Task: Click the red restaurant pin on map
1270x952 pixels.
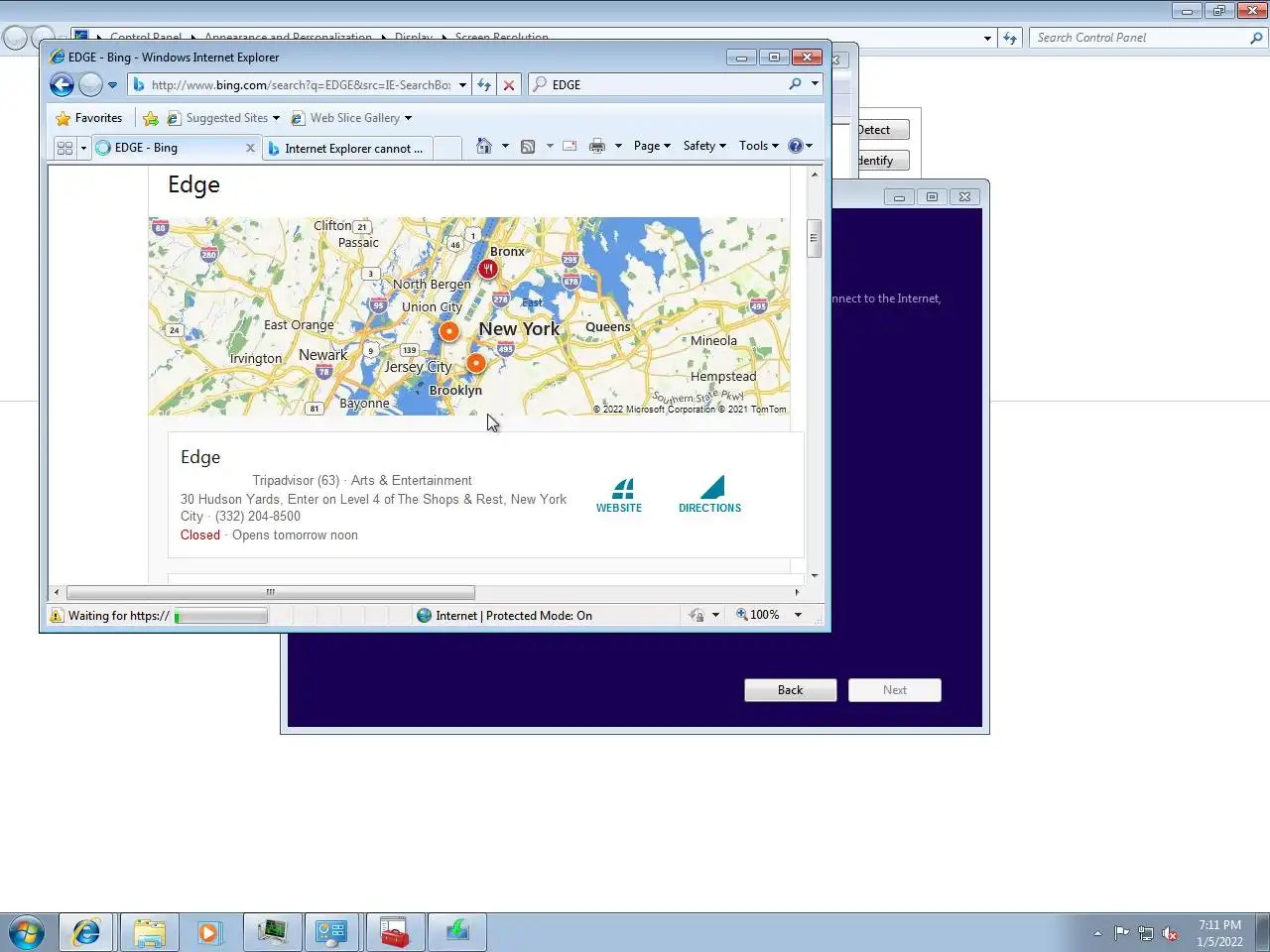Action: 487,269
